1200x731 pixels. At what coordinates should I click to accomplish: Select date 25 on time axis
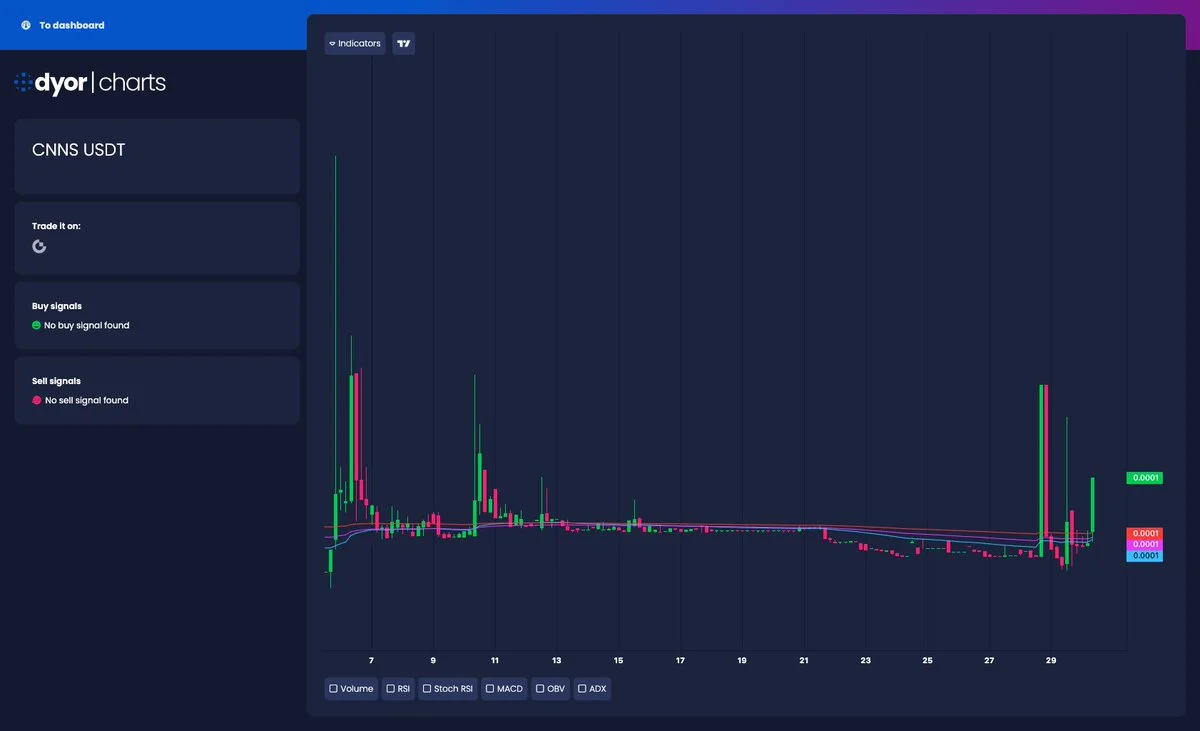928,661
